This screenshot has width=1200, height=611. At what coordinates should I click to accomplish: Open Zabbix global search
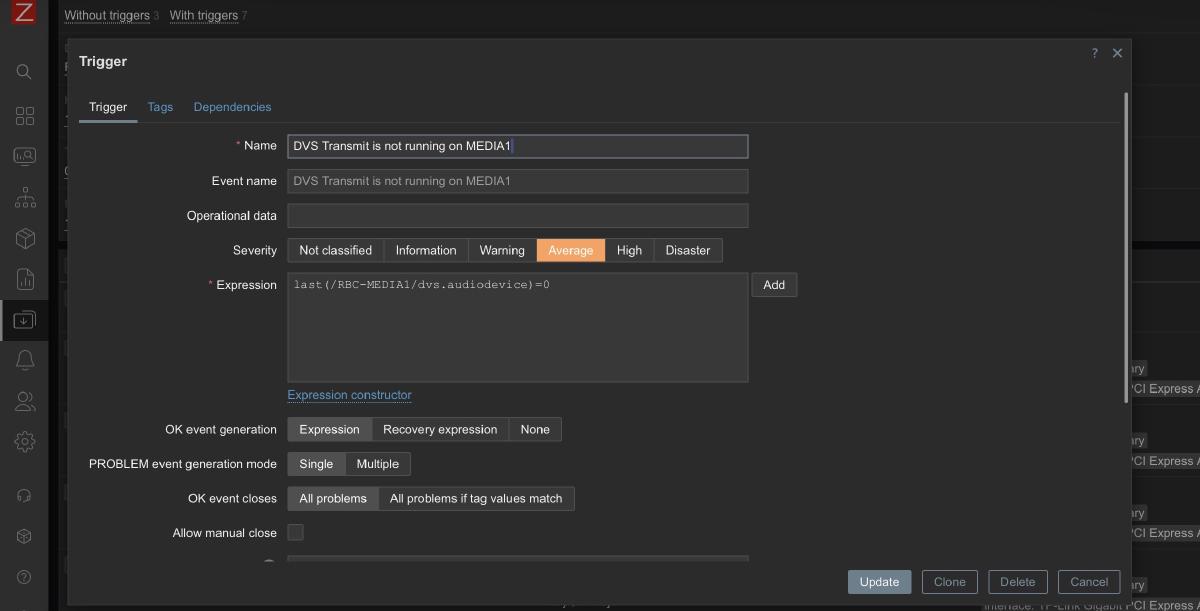point(24,72)
